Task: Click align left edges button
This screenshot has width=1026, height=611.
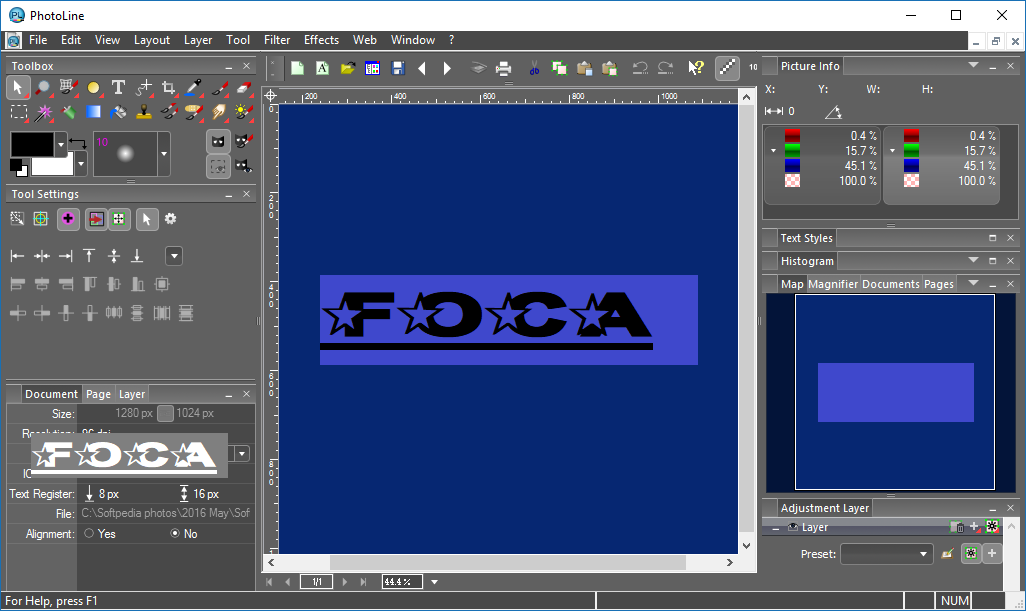Action: point(18,256)
